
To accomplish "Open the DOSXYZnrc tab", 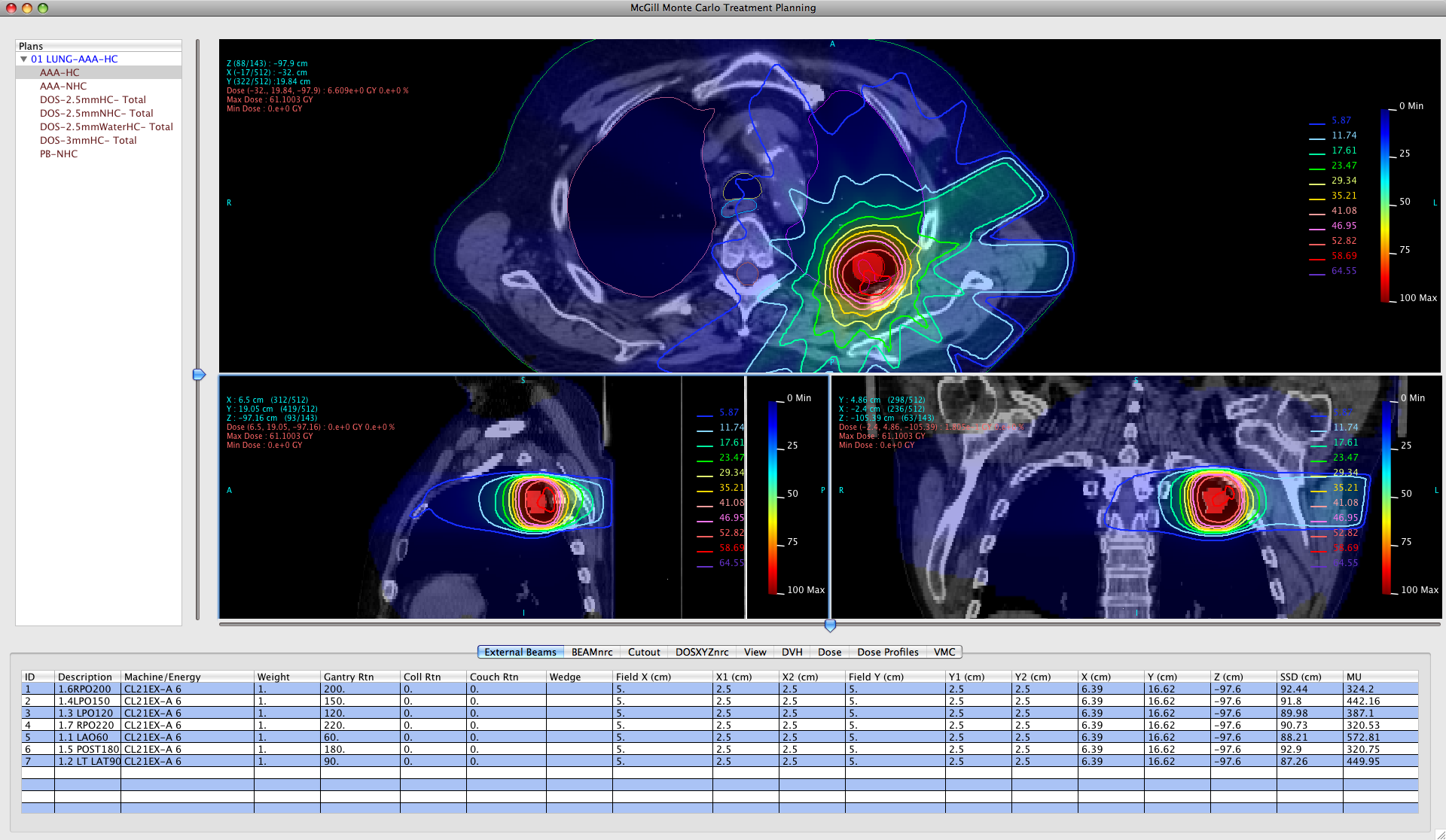I will (702, 652).
